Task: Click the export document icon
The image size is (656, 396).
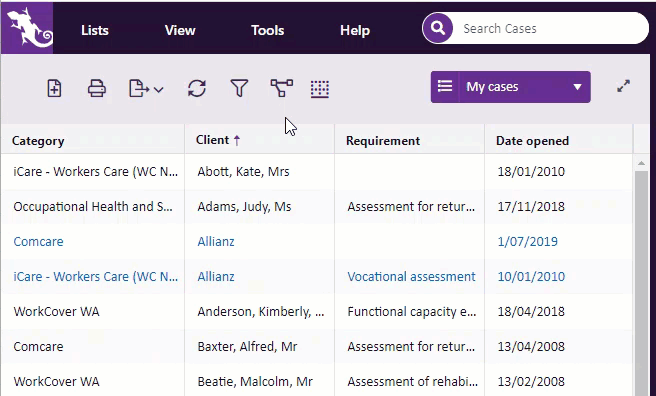Action: pos(138,88)
